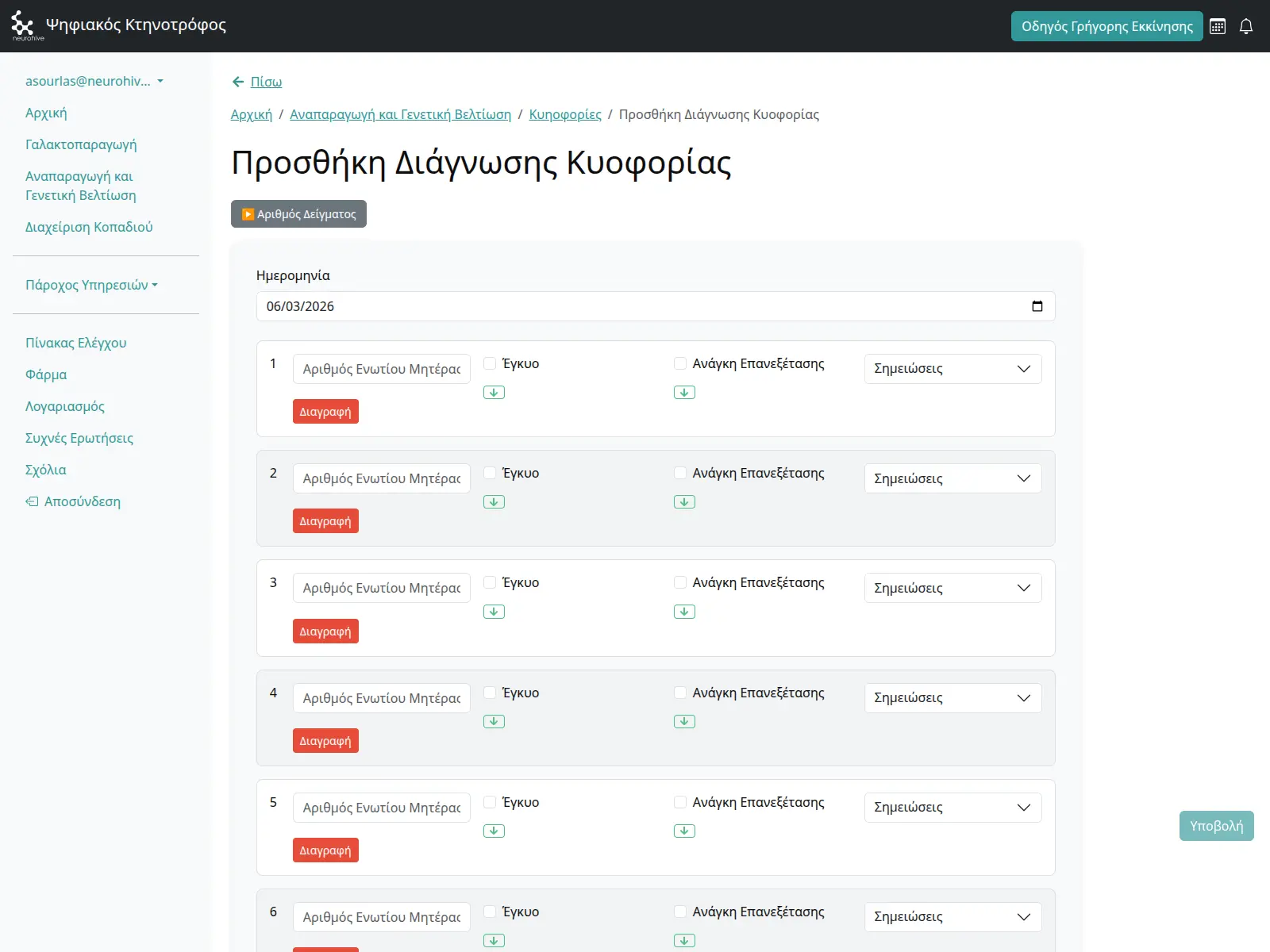Screen dimensions: 1270x952
Task: Tick Ανάγκη Επανεξέτασης checkbox in row 3
Action: 680,582
